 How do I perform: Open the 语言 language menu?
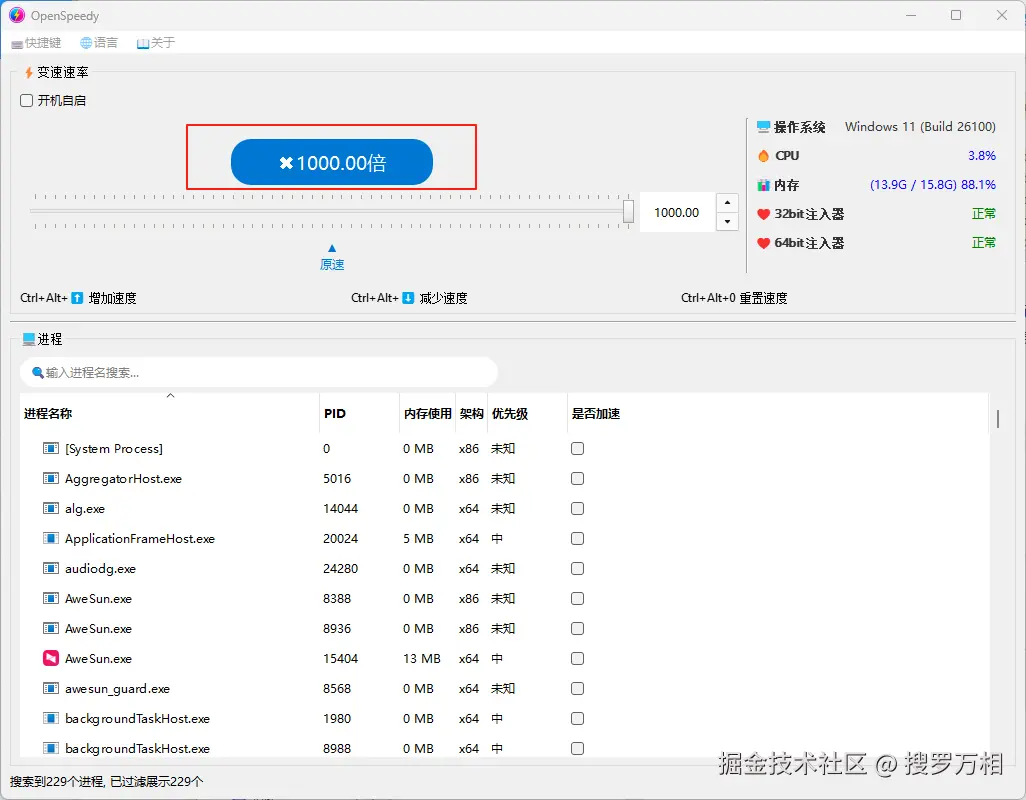(x=99, y=43)
